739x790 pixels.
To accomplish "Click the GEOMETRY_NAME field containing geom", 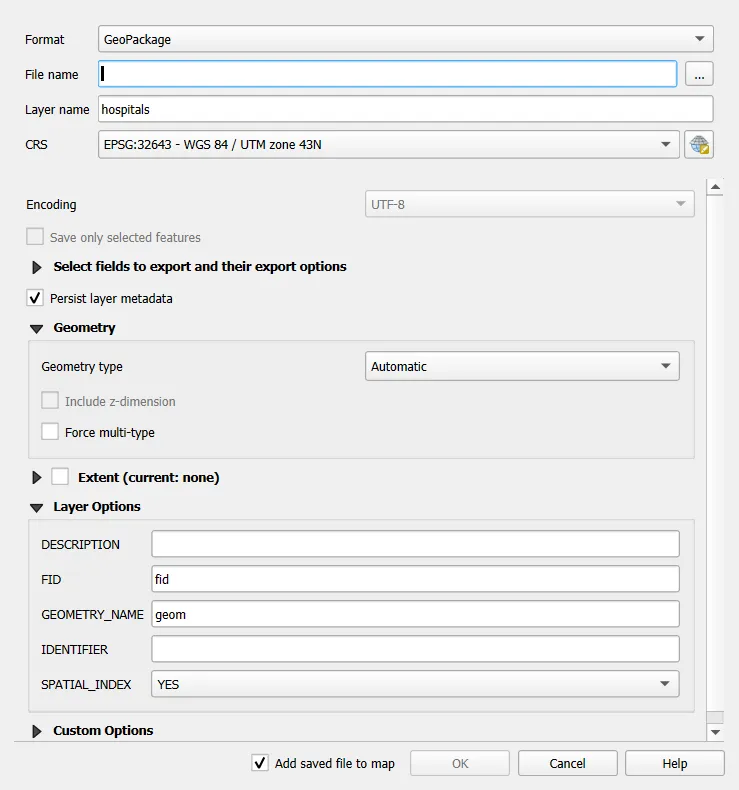I will pos(415,614).
